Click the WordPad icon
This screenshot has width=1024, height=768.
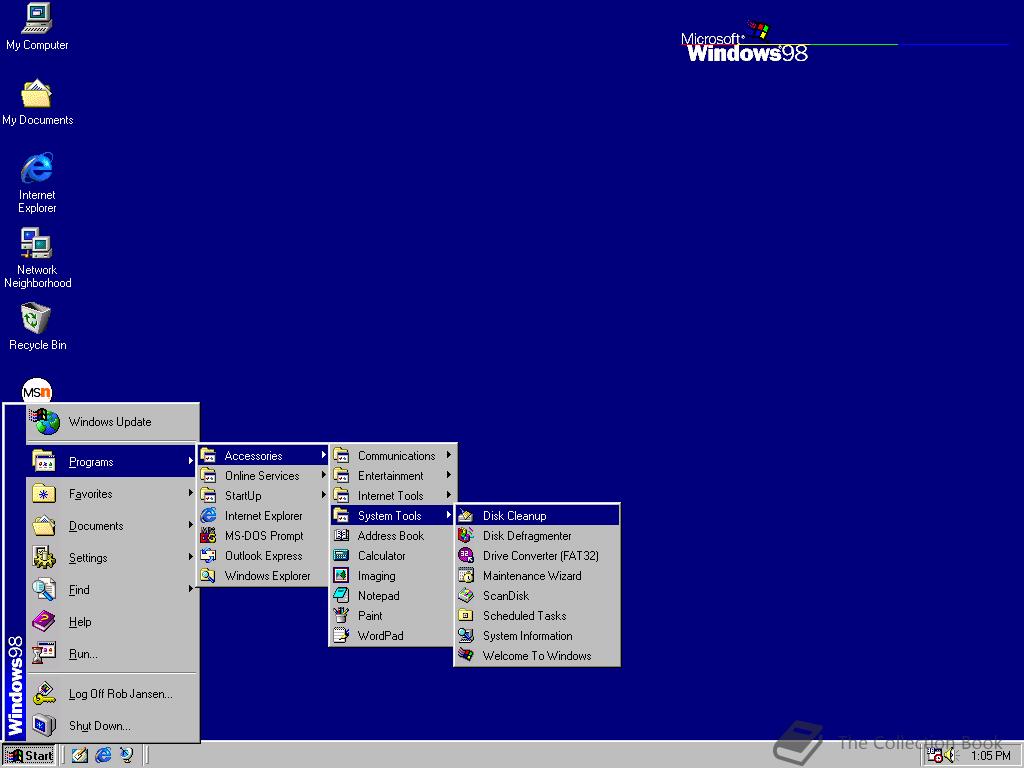click(341, 635)
